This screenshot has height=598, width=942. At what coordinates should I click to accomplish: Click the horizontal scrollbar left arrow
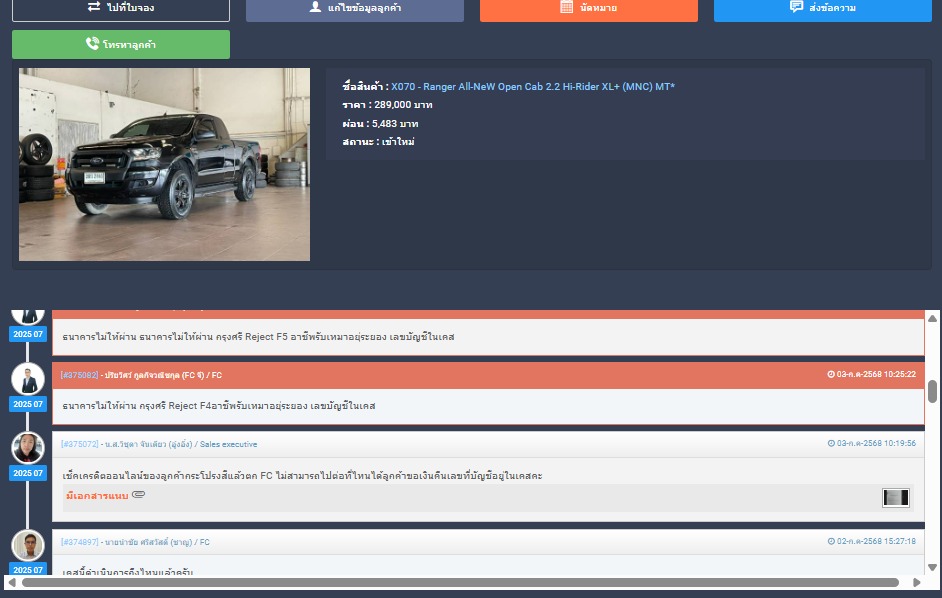point(11,582)
